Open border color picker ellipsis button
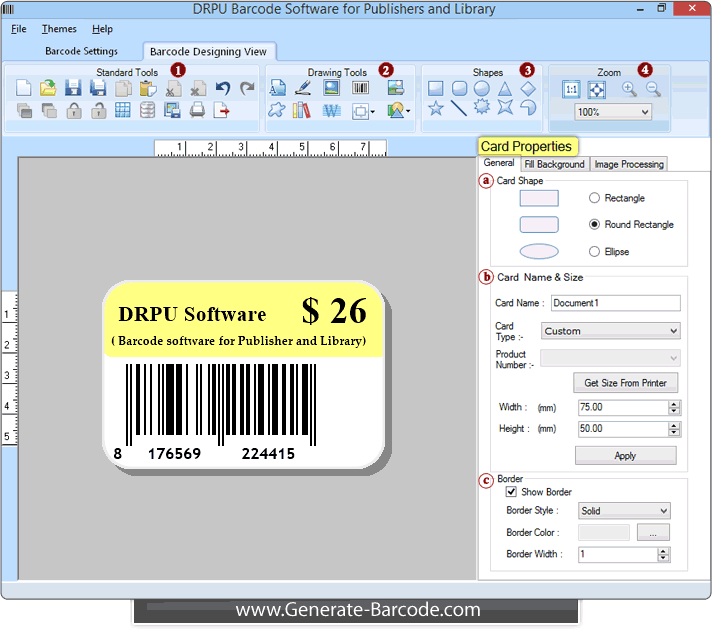Viewport: 712px width, 629px height. (653, 532)
